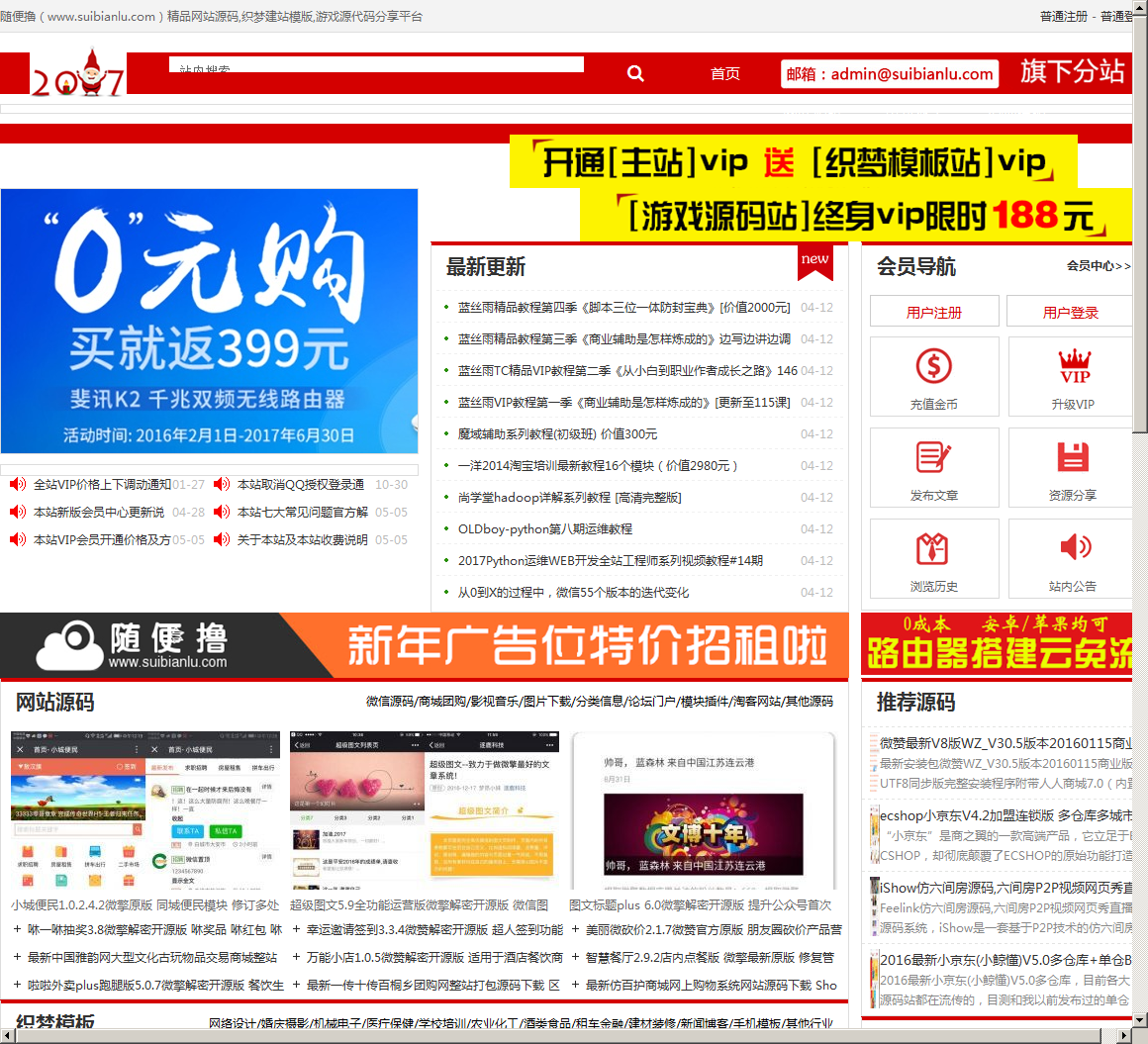Select 商城团购 category link
The width and height of the screenshot is (1148, 1044).
pyautogui.click(x=441, y=702)
